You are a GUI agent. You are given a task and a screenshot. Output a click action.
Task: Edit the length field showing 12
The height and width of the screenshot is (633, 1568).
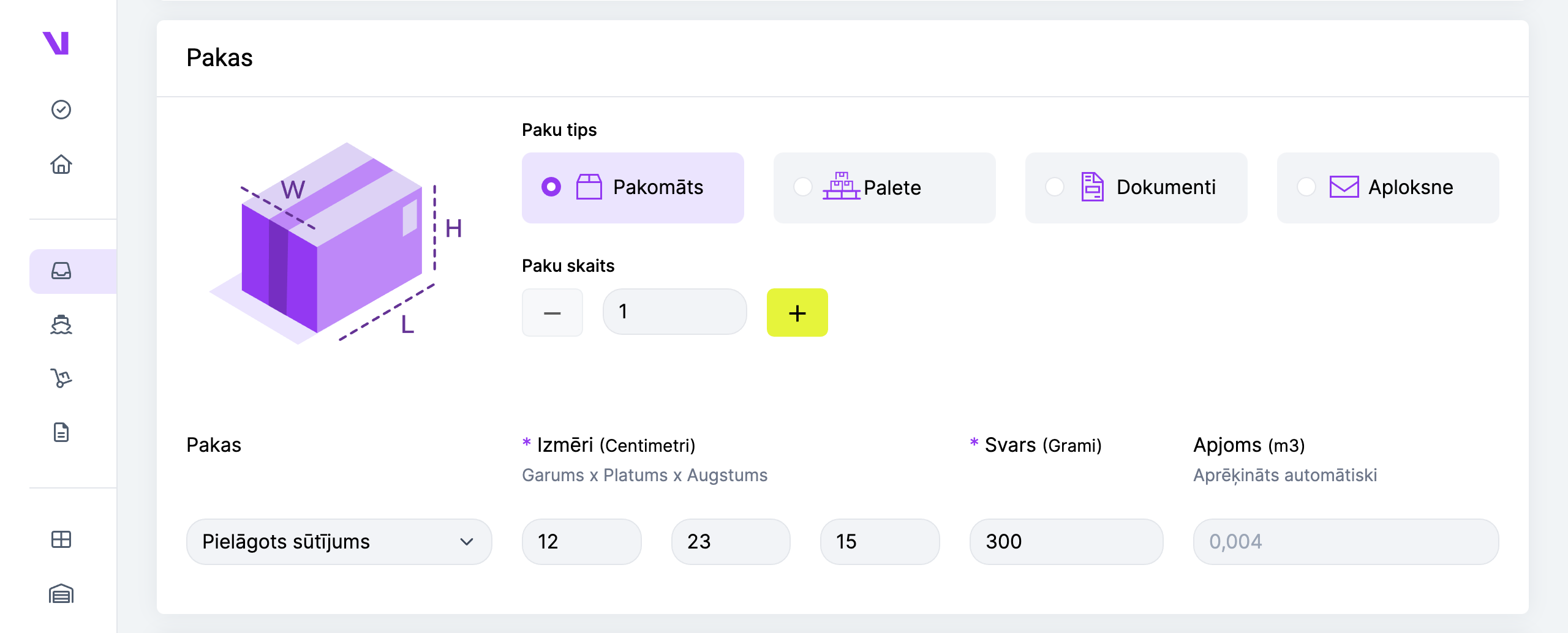coord(582,542)
